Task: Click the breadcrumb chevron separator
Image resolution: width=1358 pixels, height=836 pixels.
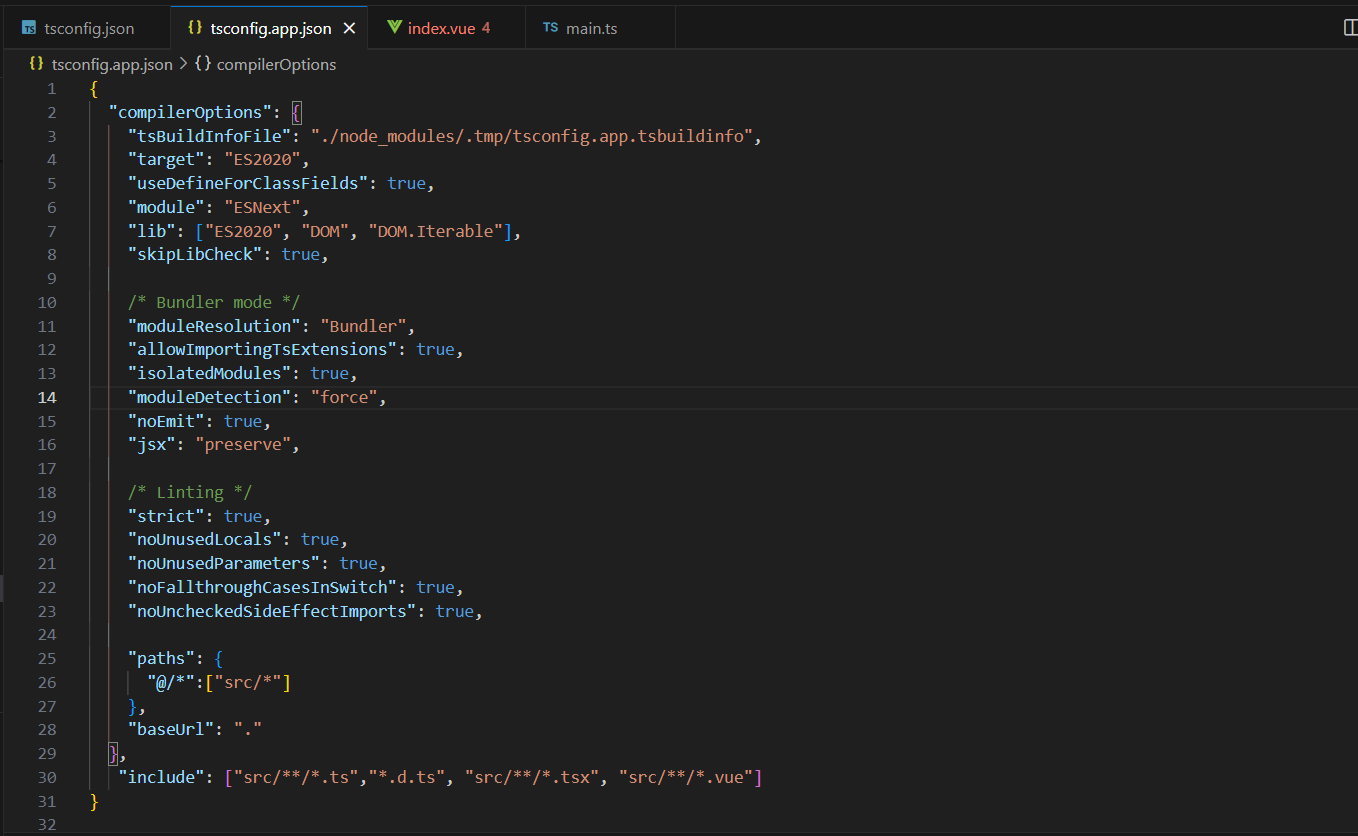Action: click(183, 64)
